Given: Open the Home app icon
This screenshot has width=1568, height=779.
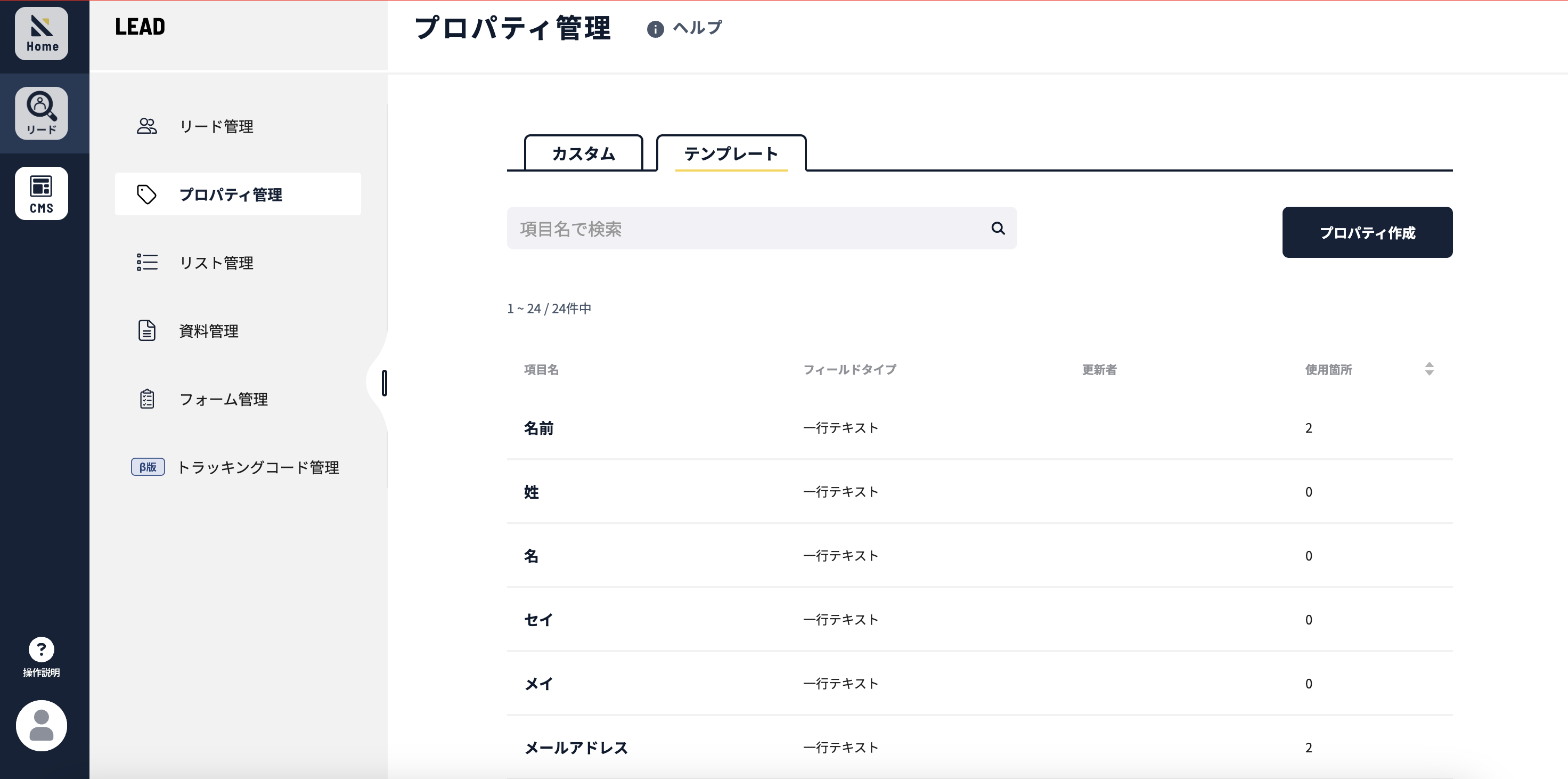Looking at the screenshot, I should tap(42, 34).
